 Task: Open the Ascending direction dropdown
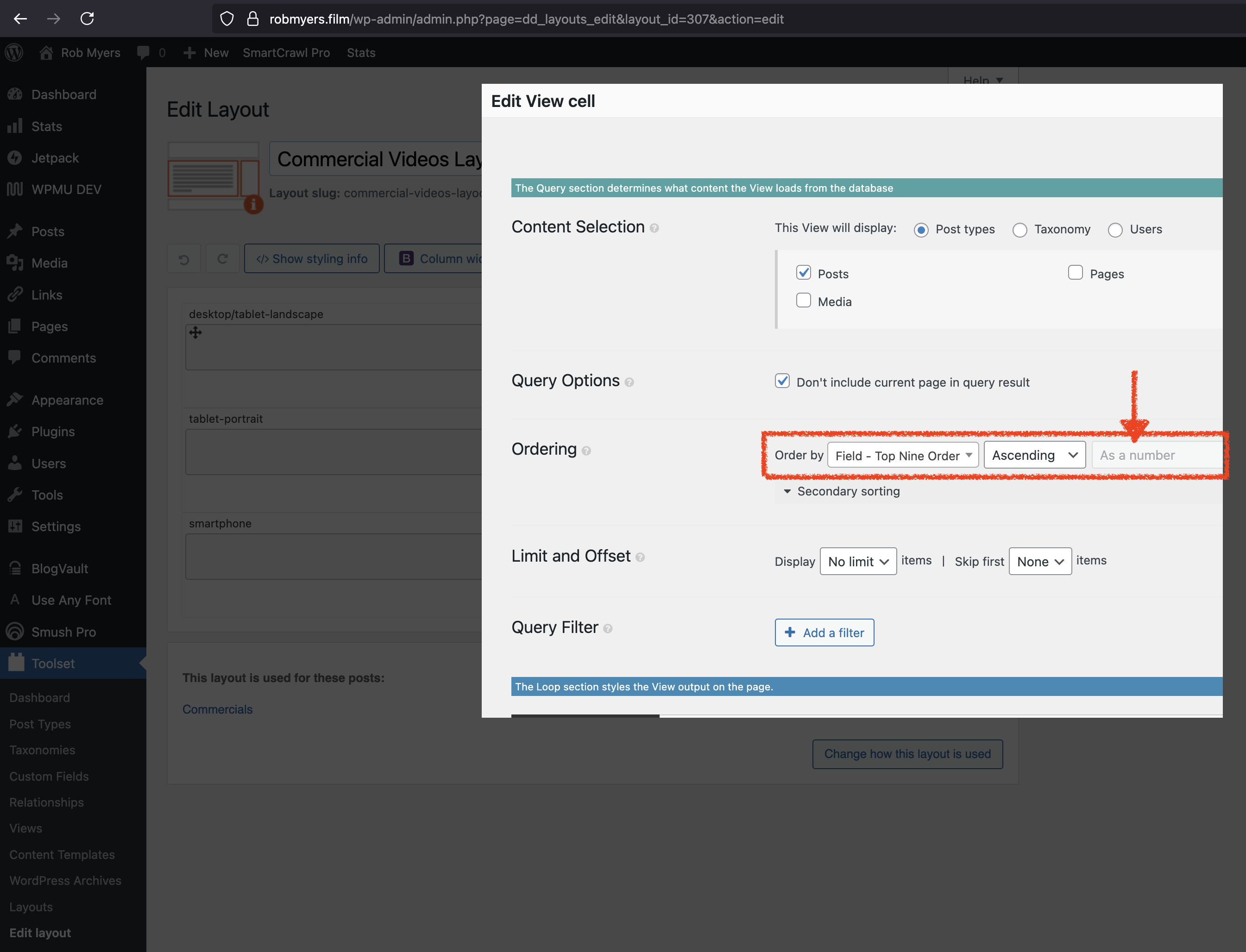(x=1034, y=456)
